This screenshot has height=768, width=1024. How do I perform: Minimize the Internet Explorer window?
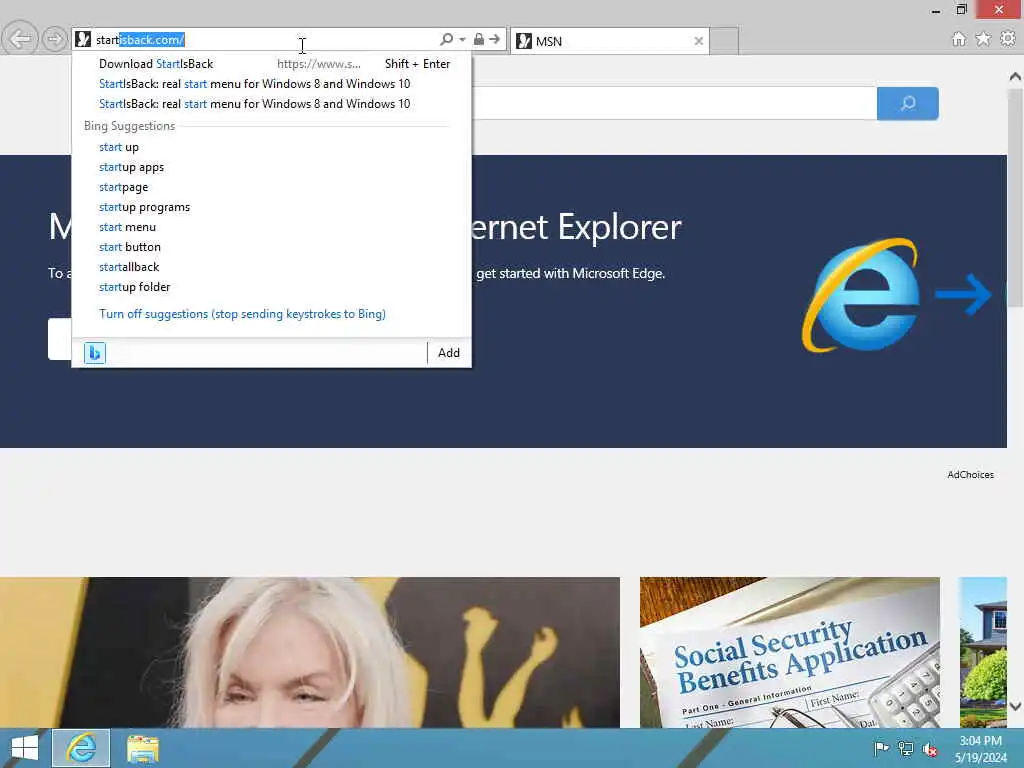[936, 10]
